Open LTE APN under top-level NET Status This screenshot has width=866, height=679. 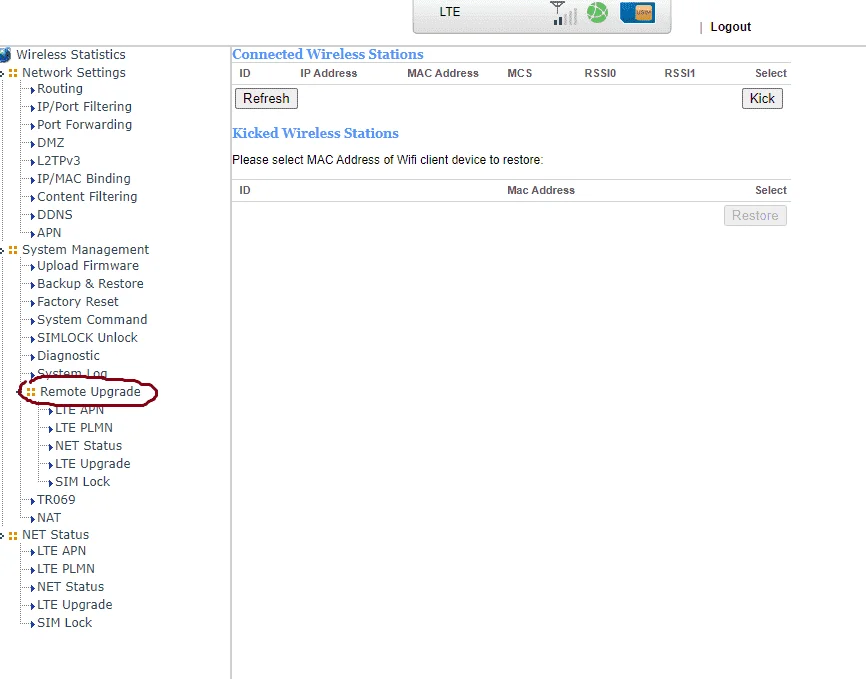61,551
